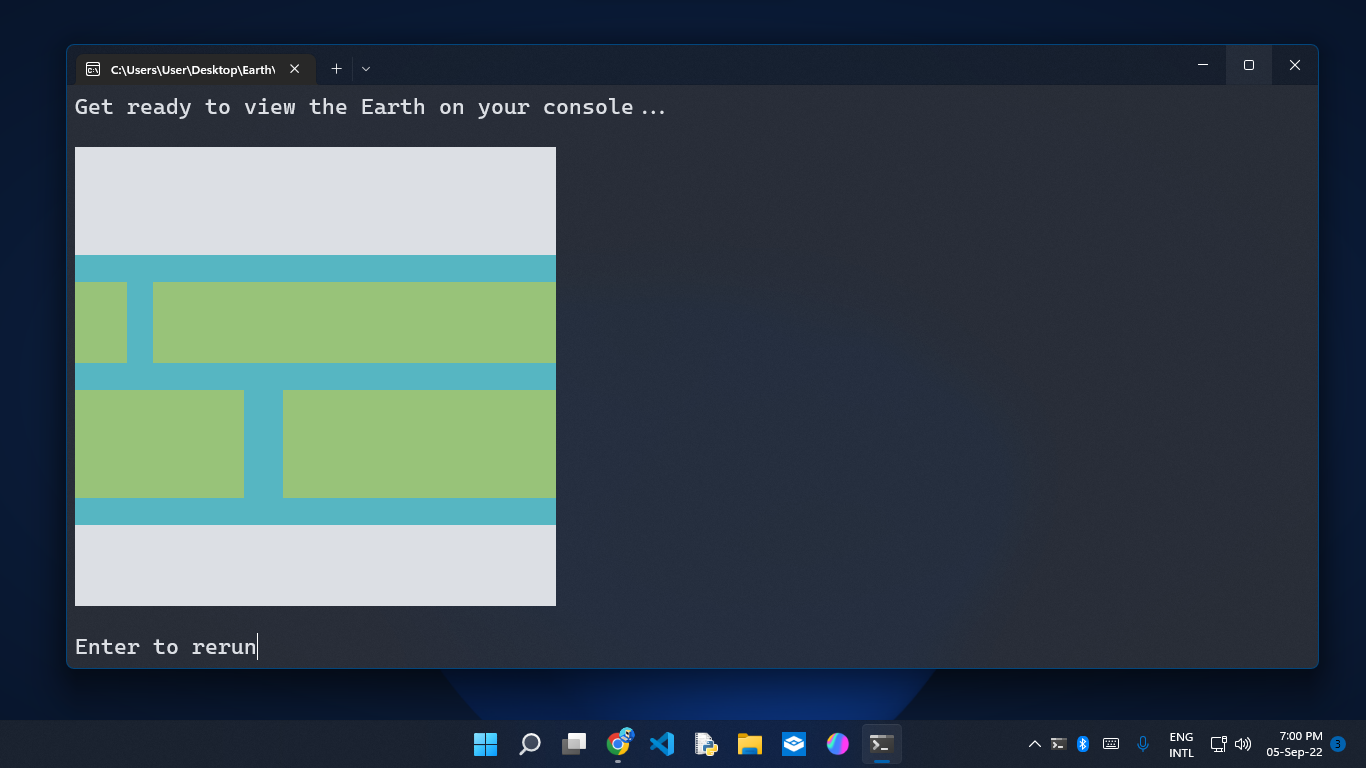Image resolution: width=1366 pixels, height=768 pixels.
Task: Open the volume slider flyout
Action: pos(1241,744)
